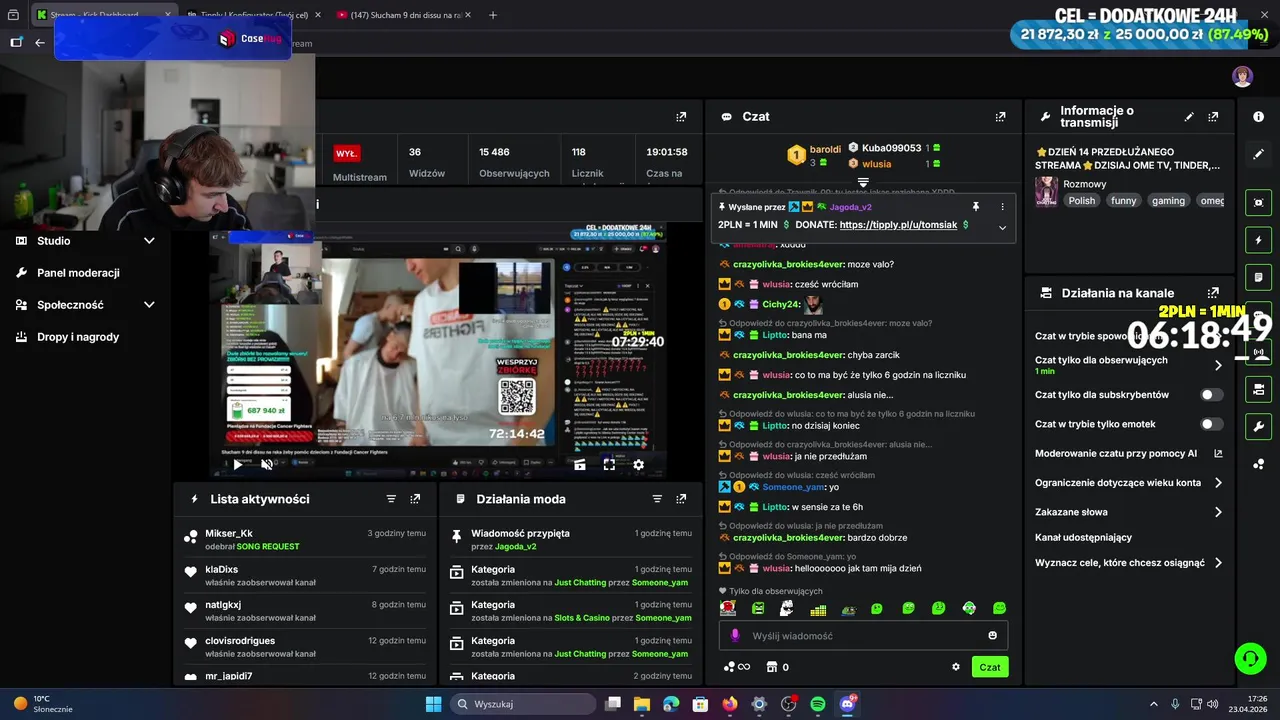This screenshot has width=1280, height=720.
Task: Open the profile avatar menu
Action: 1242,77
